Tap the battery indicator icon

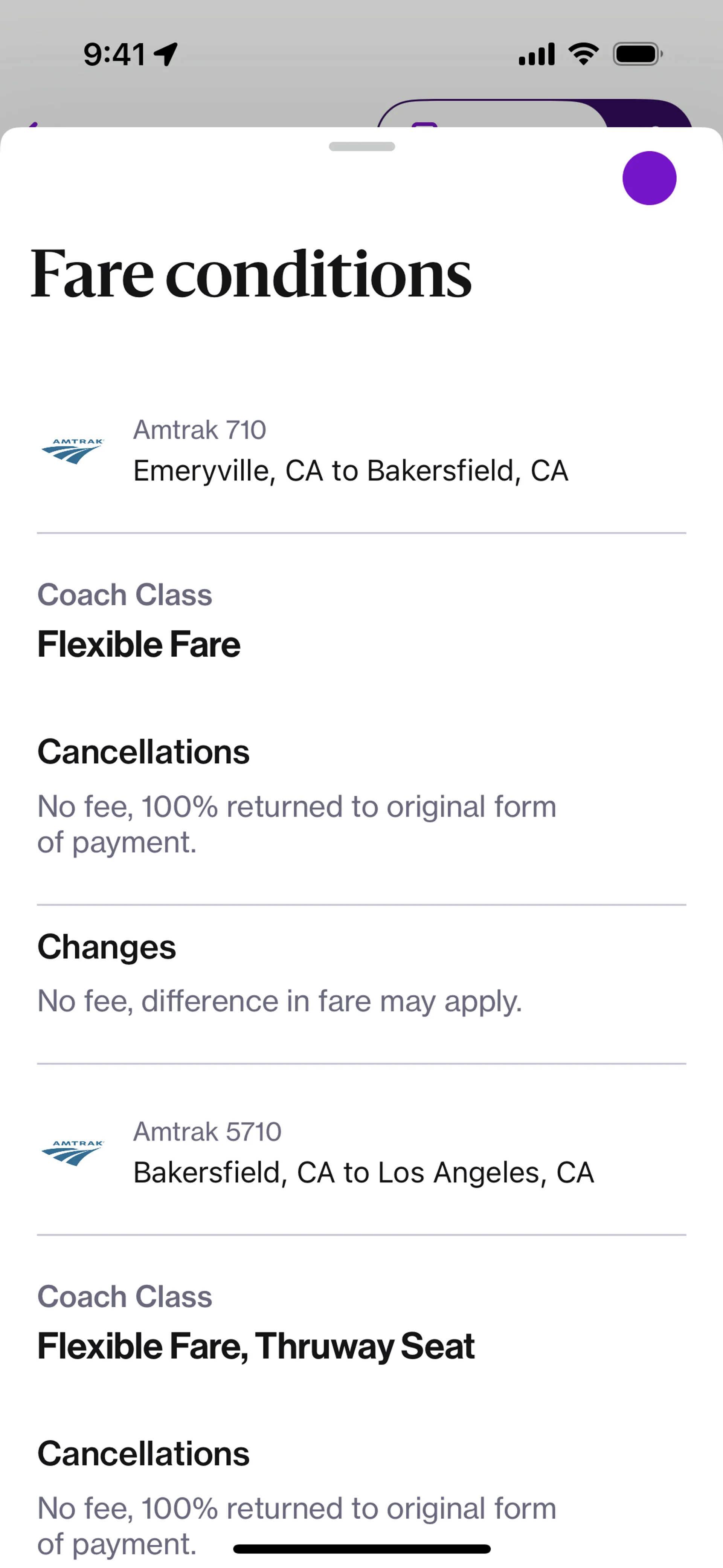(637, 54)
